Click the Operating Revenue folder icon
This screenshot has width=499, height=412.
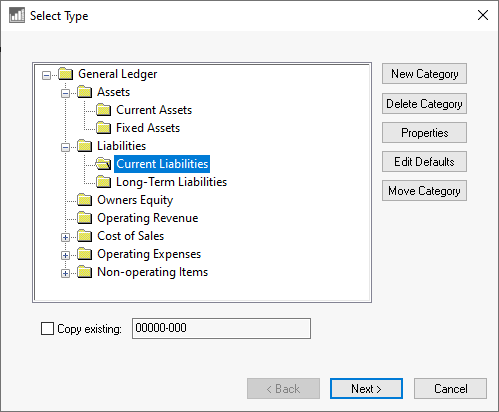click(x=85, y=218)
